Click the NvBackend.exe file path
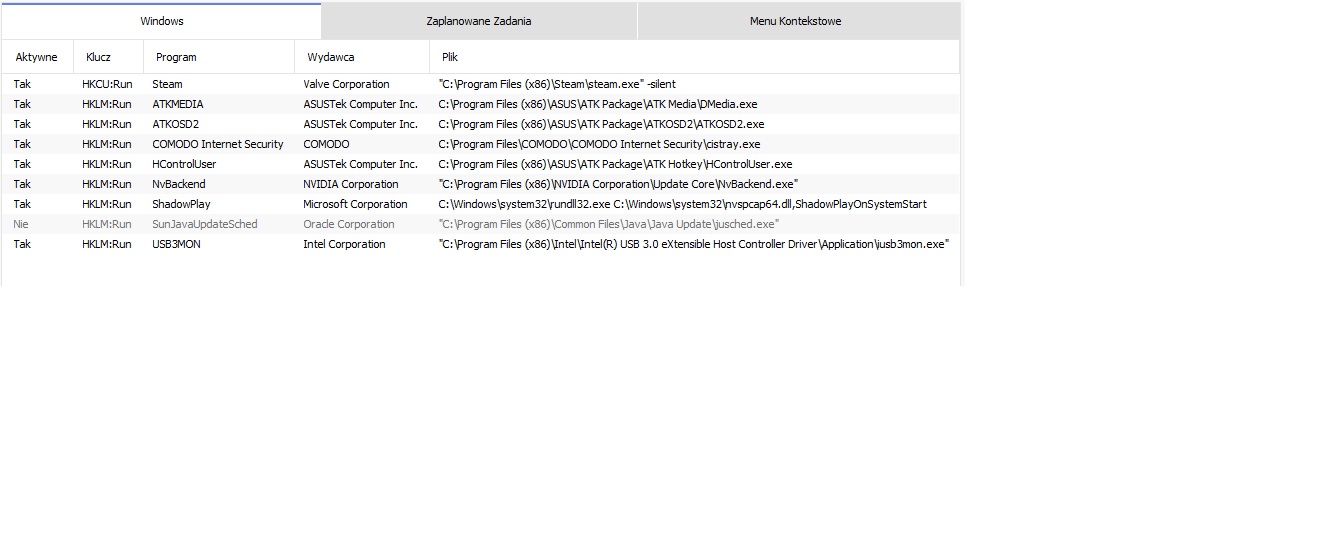 pos(618,184)
